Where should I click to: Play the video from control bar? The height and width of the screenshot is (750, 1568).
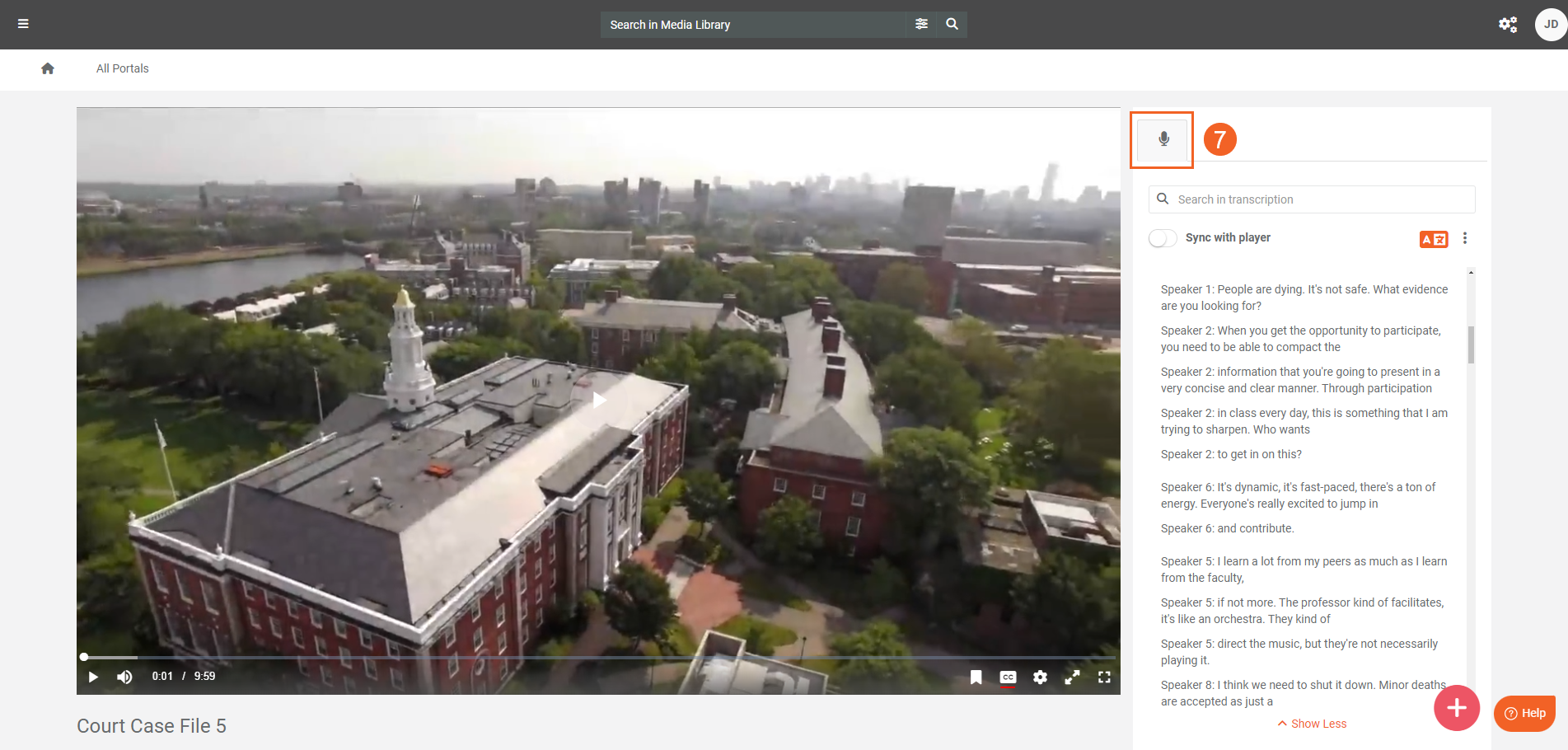pos(93,677)
